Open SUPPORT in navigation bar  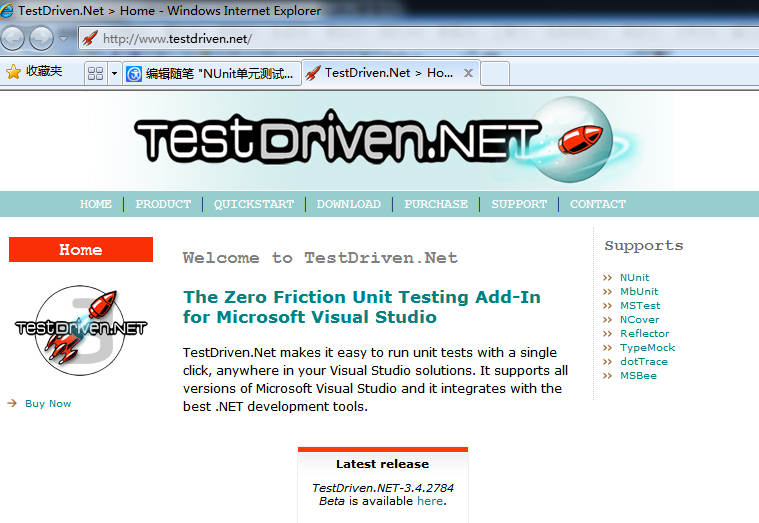(519, 204)
